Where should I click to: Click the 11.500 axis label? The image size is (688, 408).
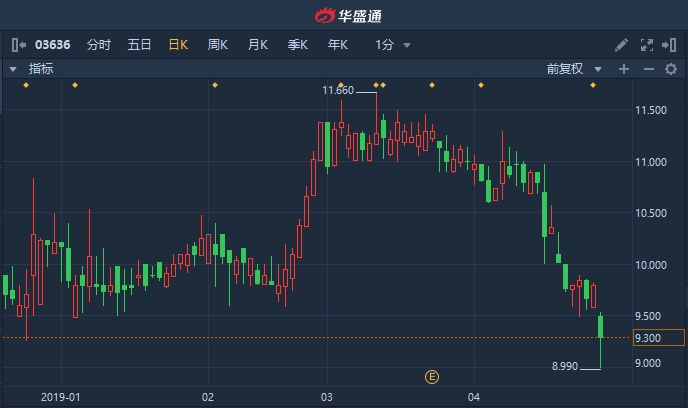[x=651, y=110]
